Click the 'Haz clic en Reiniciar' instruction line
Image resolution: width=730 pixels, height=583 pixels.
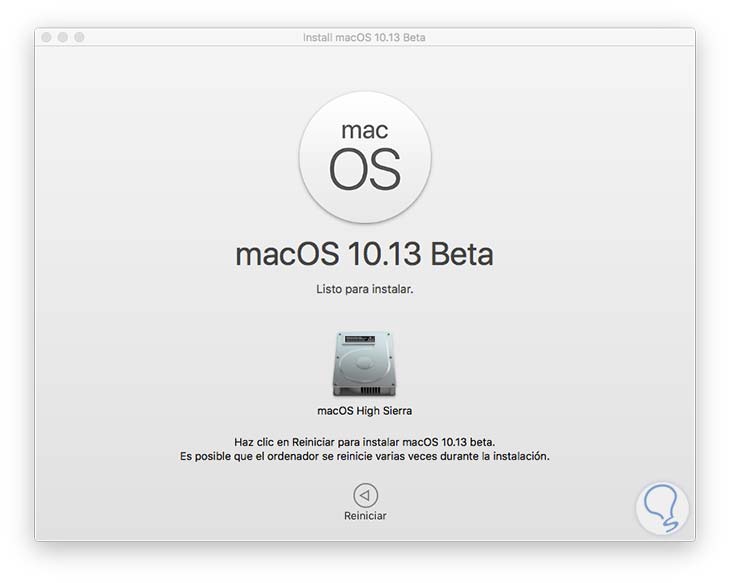[x=365, y=442]
